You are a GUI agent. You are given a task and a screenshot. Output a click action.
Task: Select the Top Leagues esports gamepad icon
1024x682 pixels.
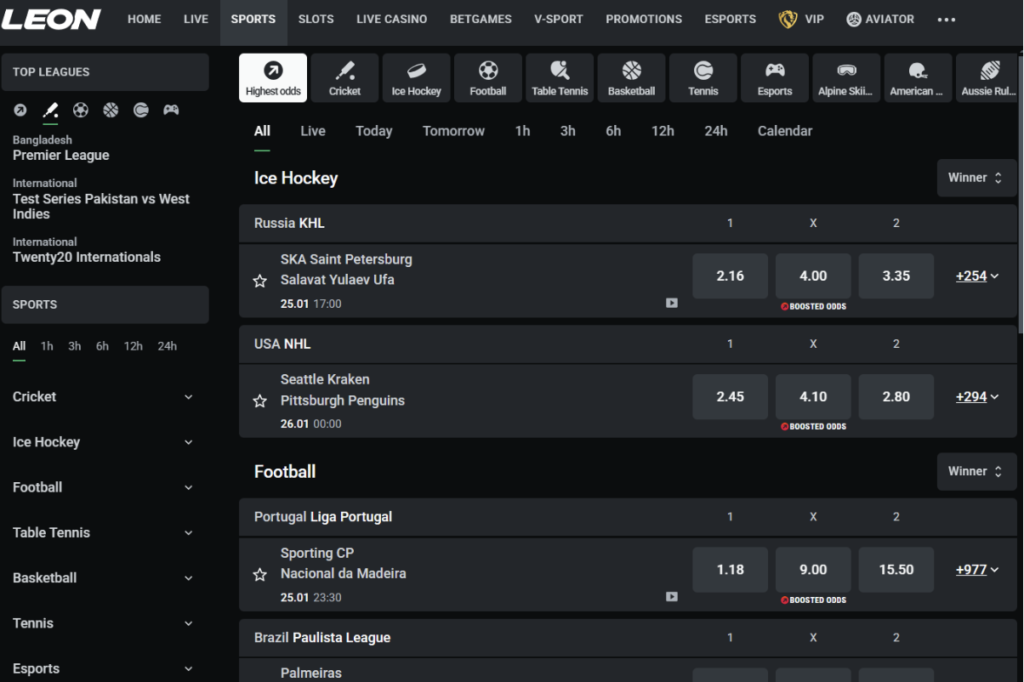[171, 110]
